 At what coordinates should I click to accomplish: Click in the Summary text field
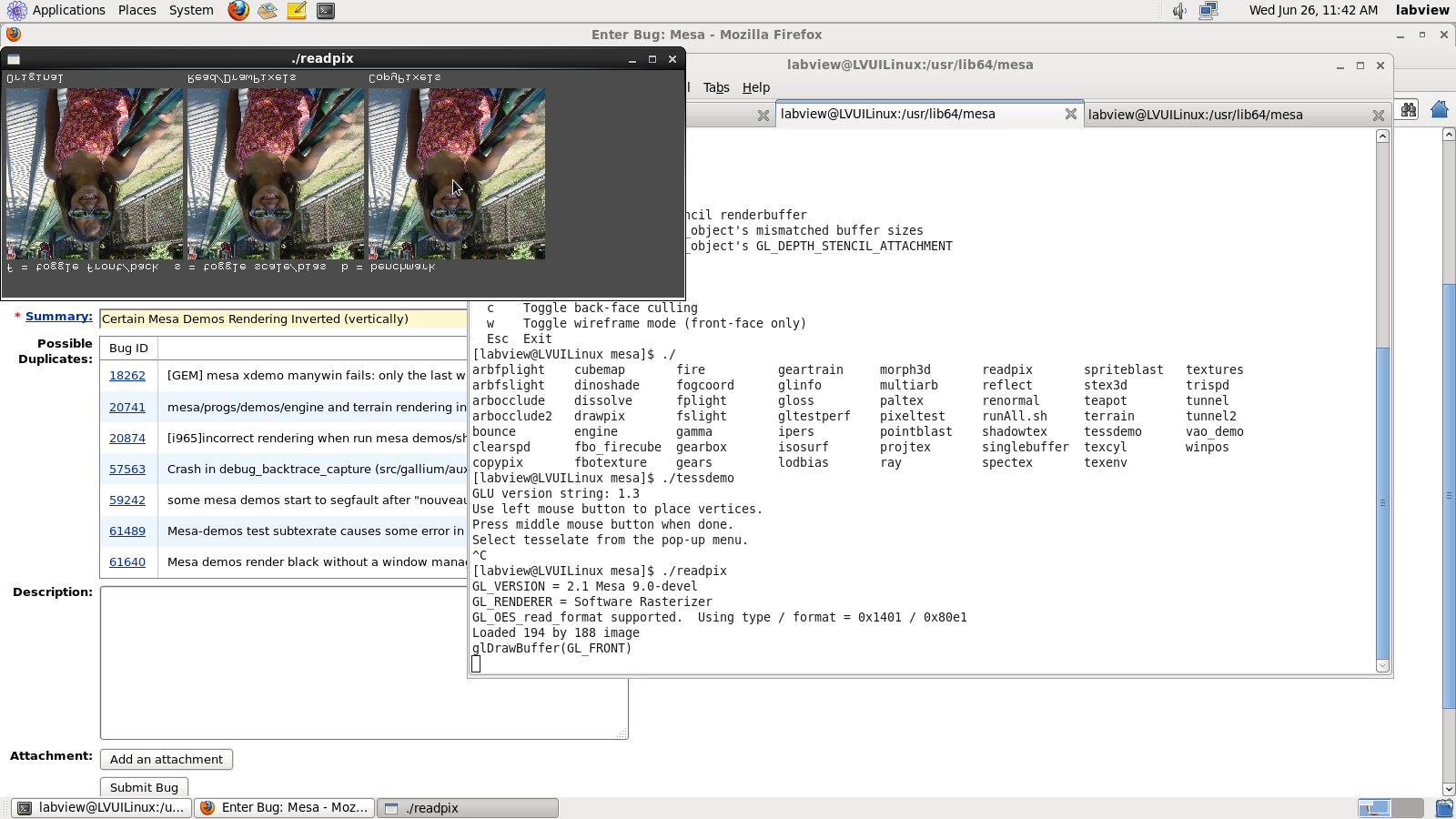282,319
